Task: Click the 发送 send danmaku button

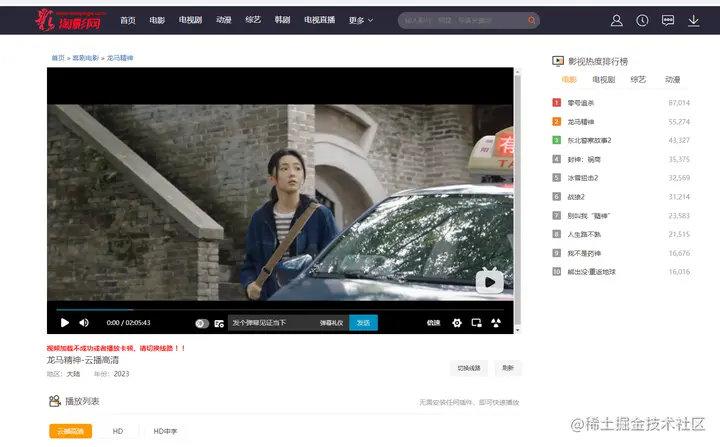Action: (x=363, y=323)
